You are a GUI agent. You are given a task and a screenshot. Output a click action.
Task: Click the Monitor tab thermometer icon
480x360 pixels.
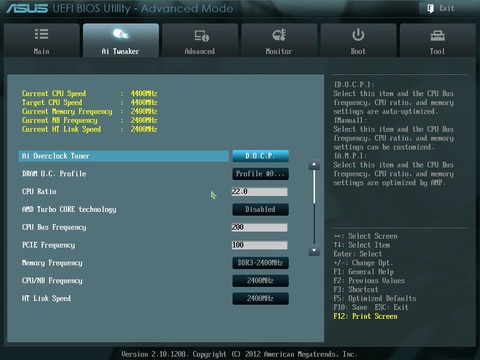pyautogui.click(x=279, y=34)
